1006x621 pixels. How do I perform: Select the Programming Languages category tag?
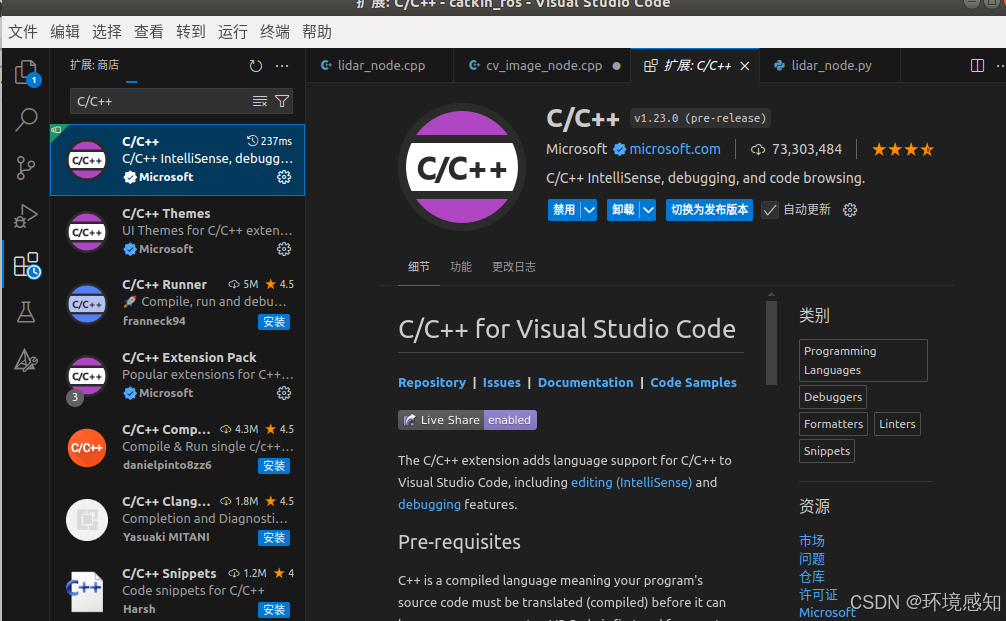click(x=863, y=361)
